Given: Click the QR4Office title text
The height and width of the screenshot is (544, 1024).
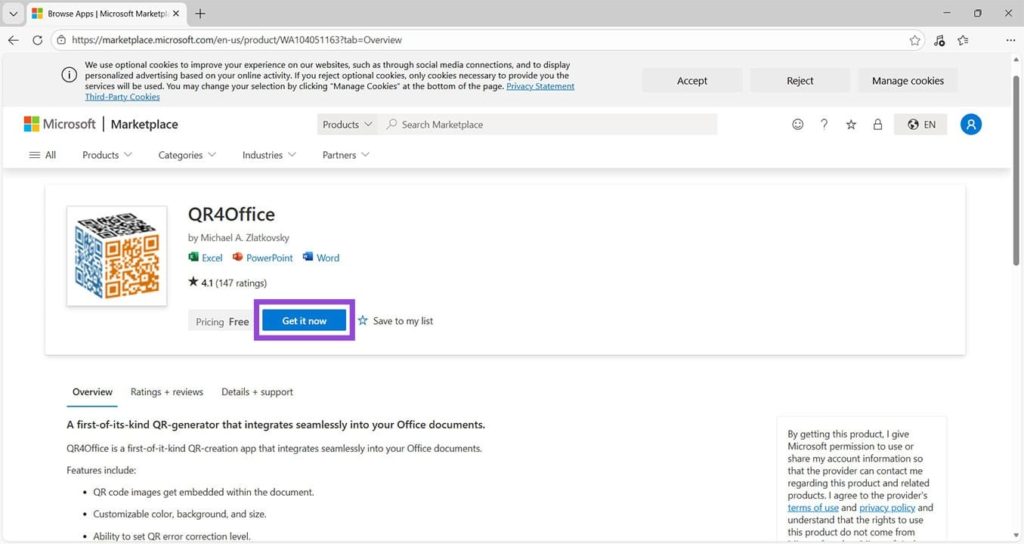Looking at the screenshot, I should pos(231,214).
